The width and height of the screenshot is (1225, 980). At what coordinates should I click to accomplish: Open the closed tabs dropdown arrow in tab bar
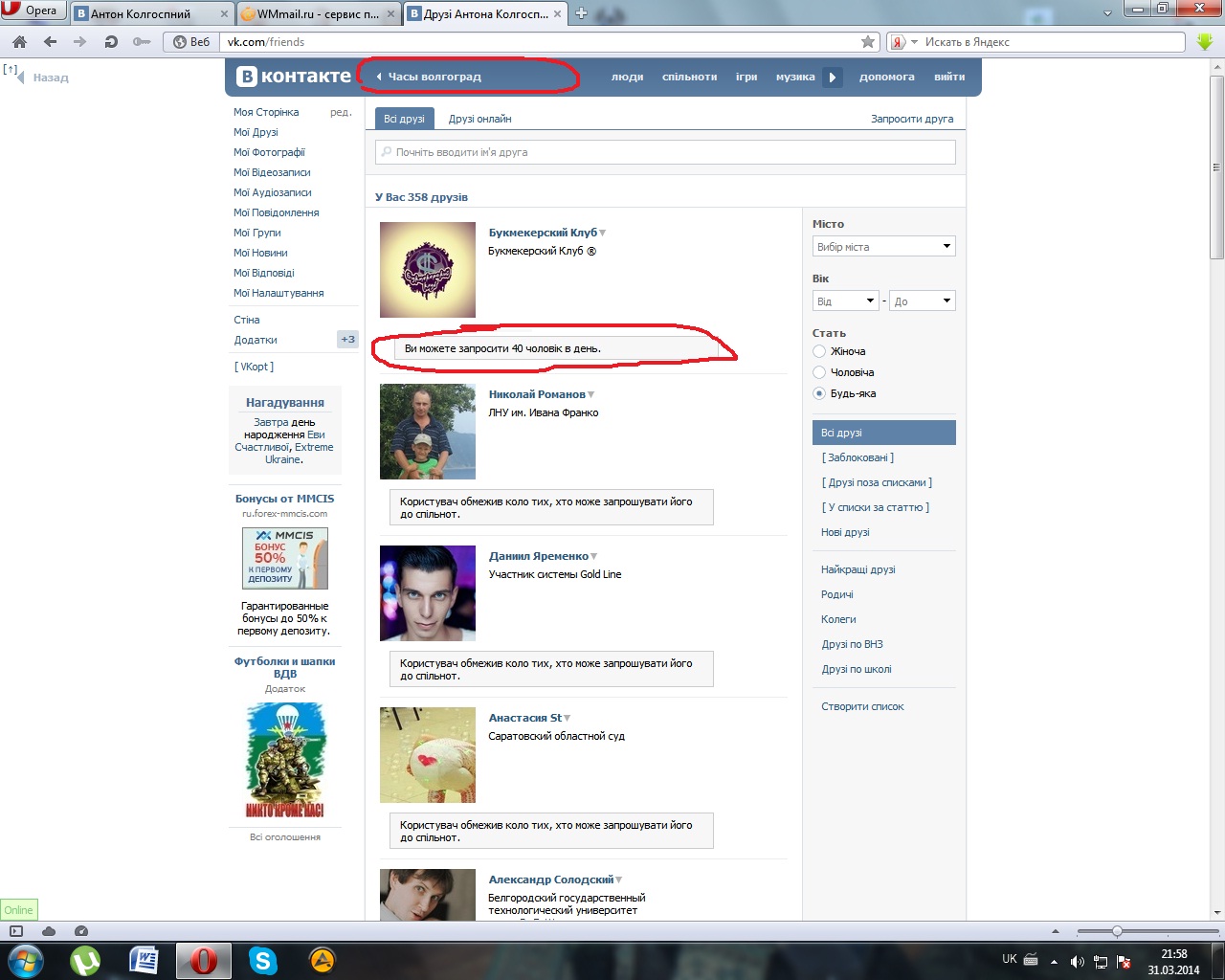(x=1107, y=13)
